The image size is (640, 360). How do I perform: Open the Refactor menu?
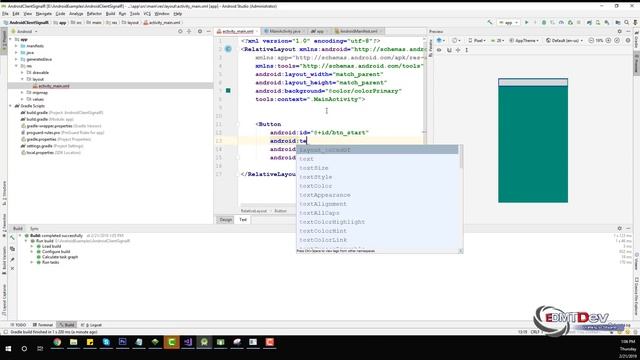tap(94, 13)
